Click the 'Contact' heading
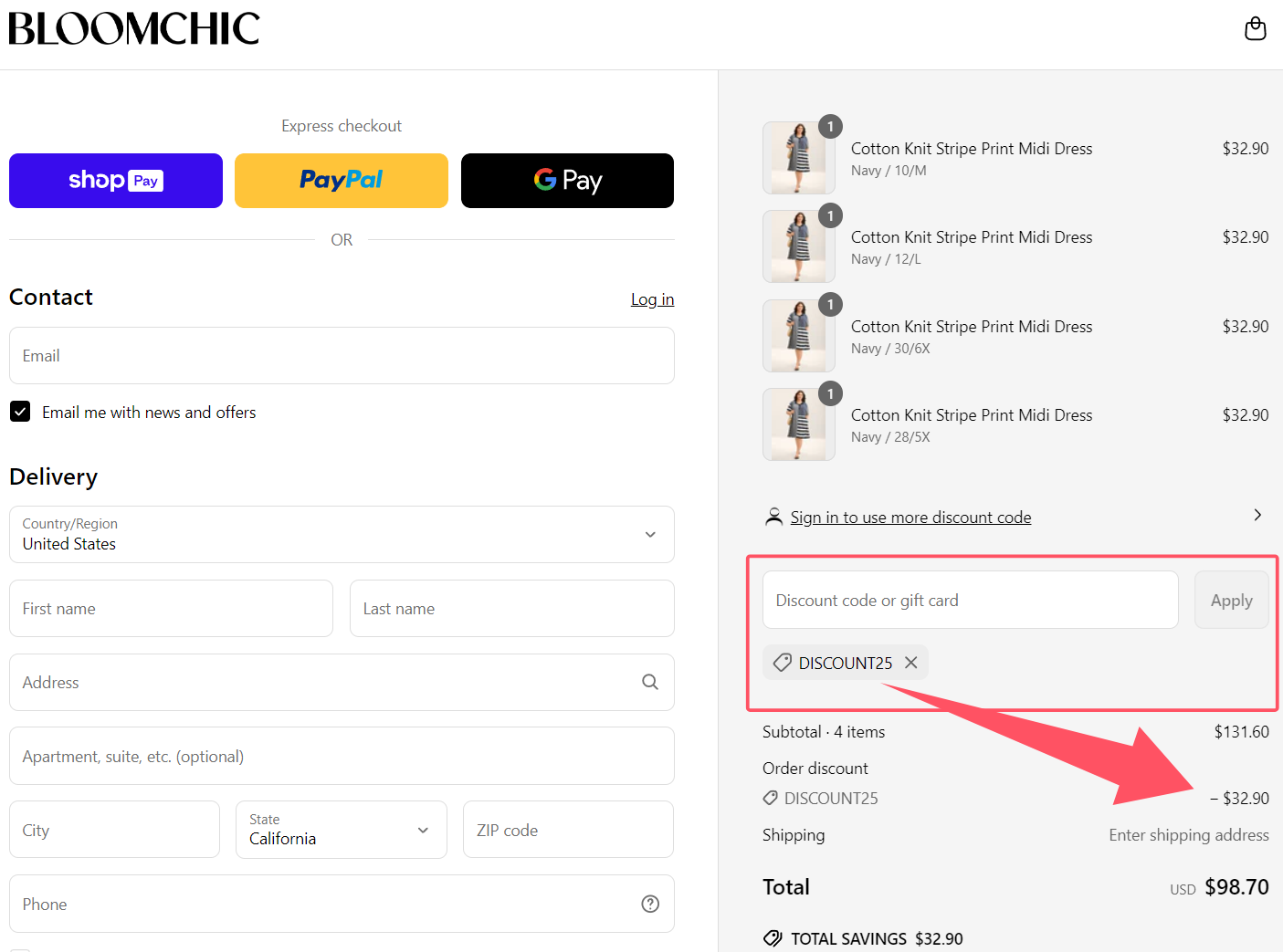The image size is (1283, 952). point(51,297)
